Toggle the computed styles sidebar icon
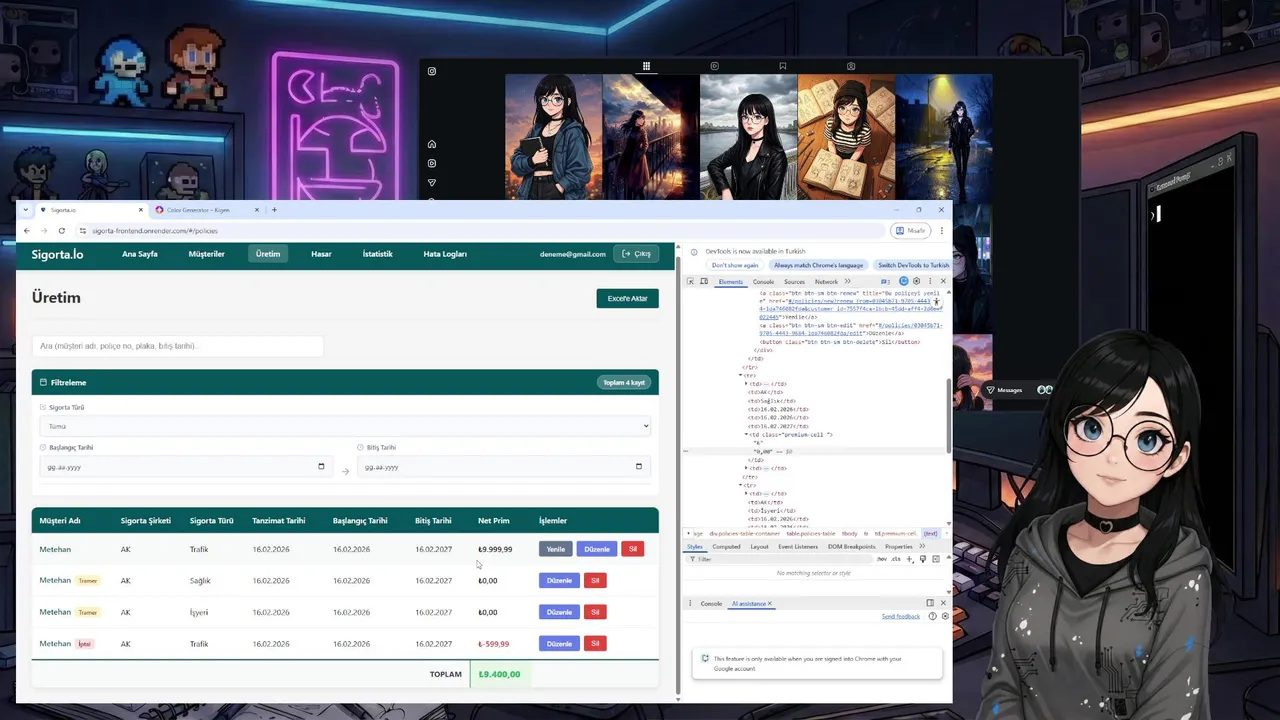Screen dimensions: 1280x720 coord(936,559)
